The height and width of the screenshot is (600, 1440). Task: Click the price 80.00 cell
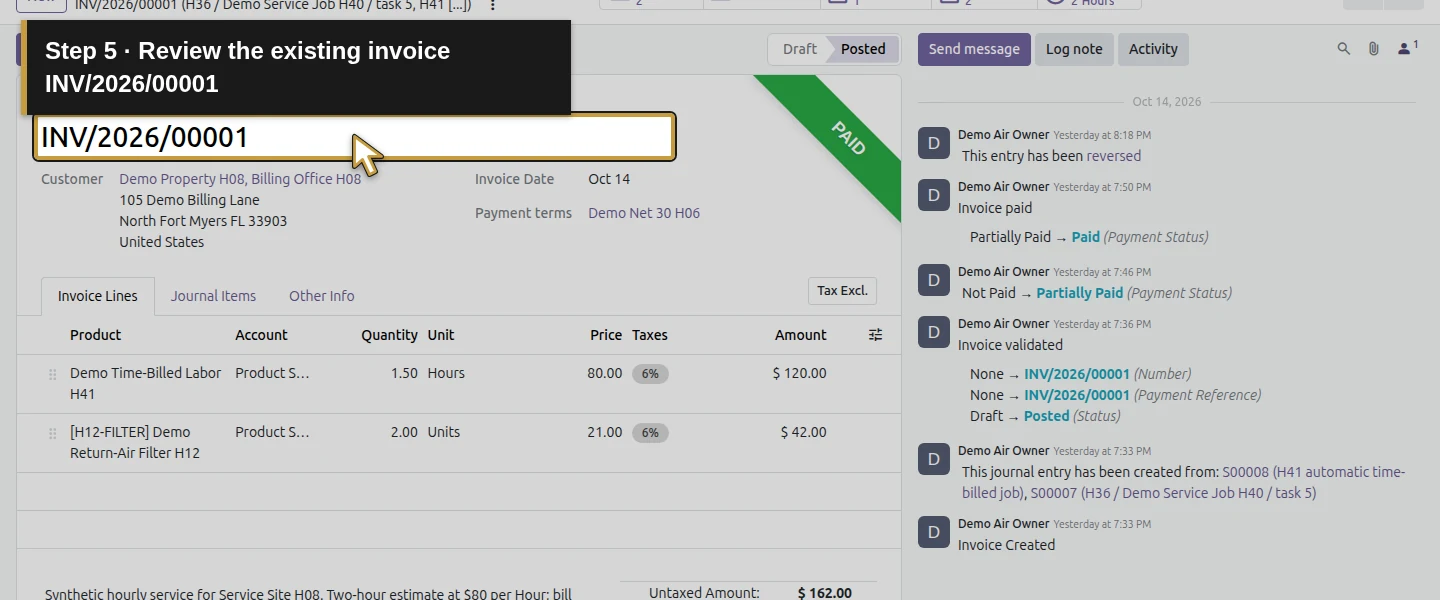[x=605, y=373]
